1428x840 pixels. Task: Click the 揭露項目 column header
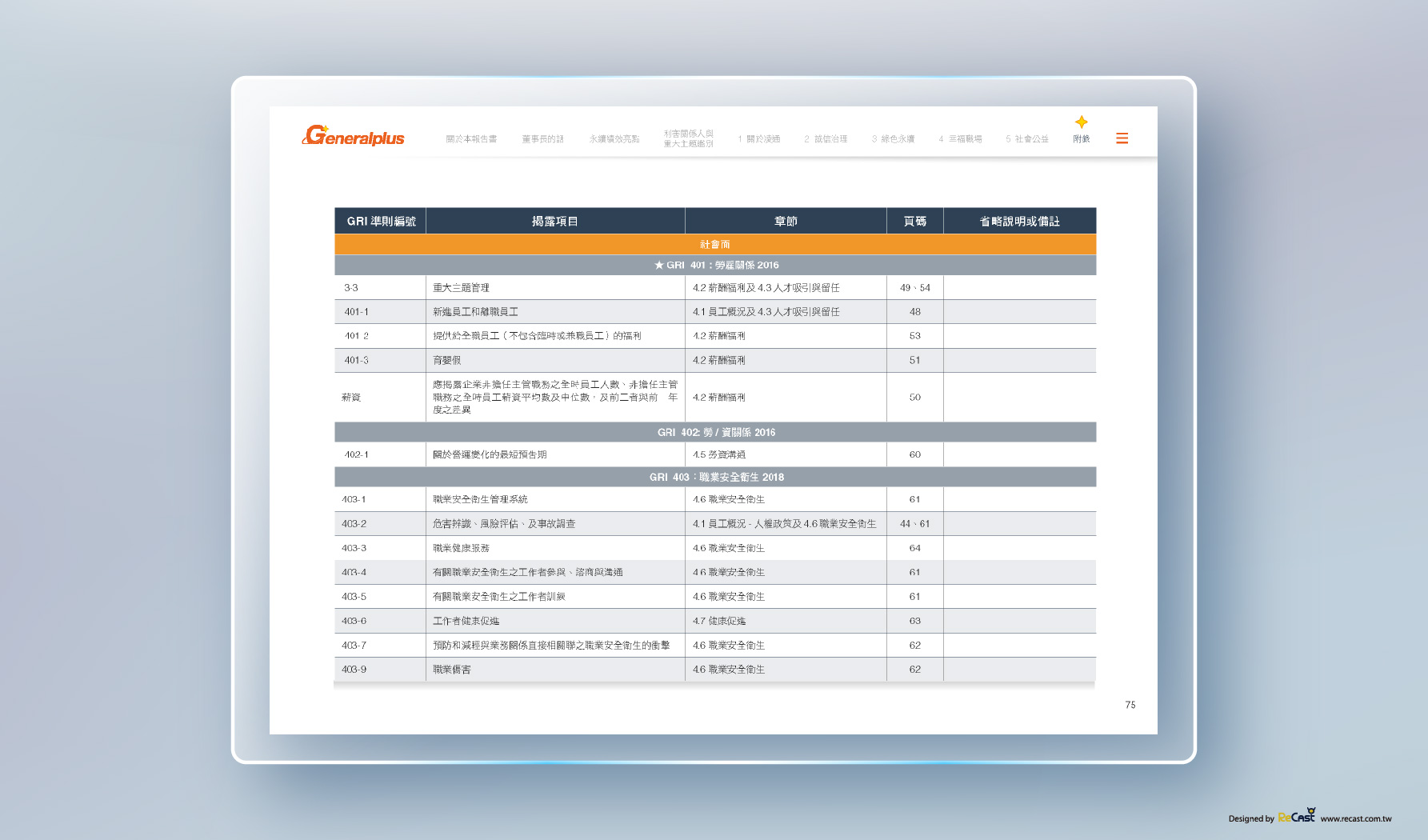555,221
